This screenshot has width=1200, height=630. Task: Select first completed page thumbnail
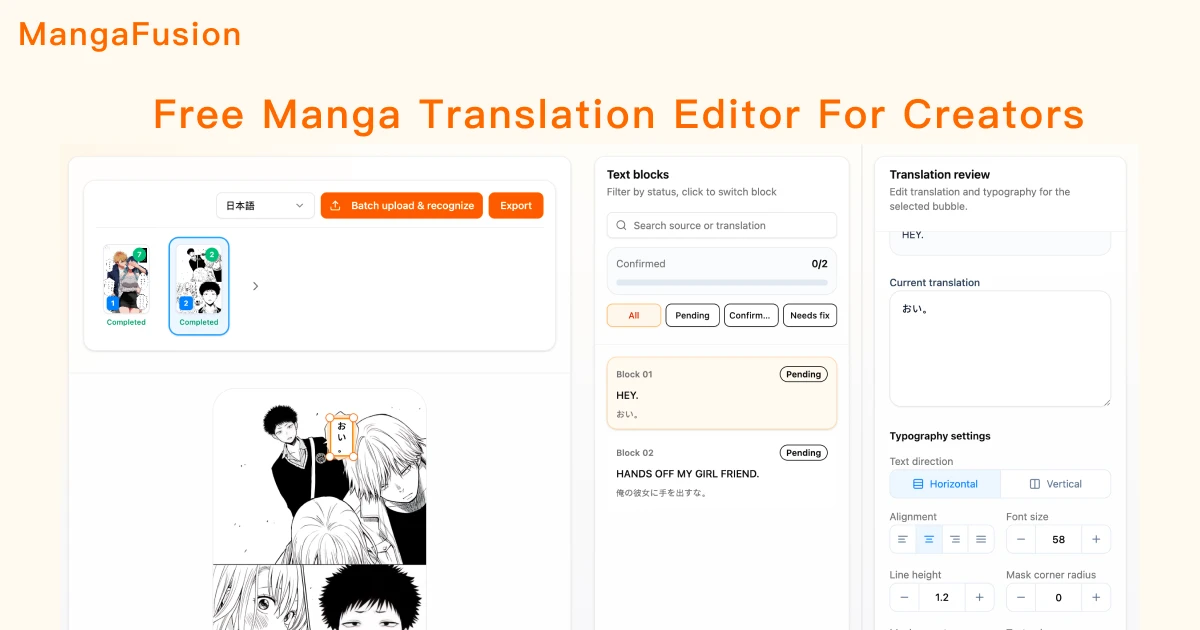pos(126,286)
